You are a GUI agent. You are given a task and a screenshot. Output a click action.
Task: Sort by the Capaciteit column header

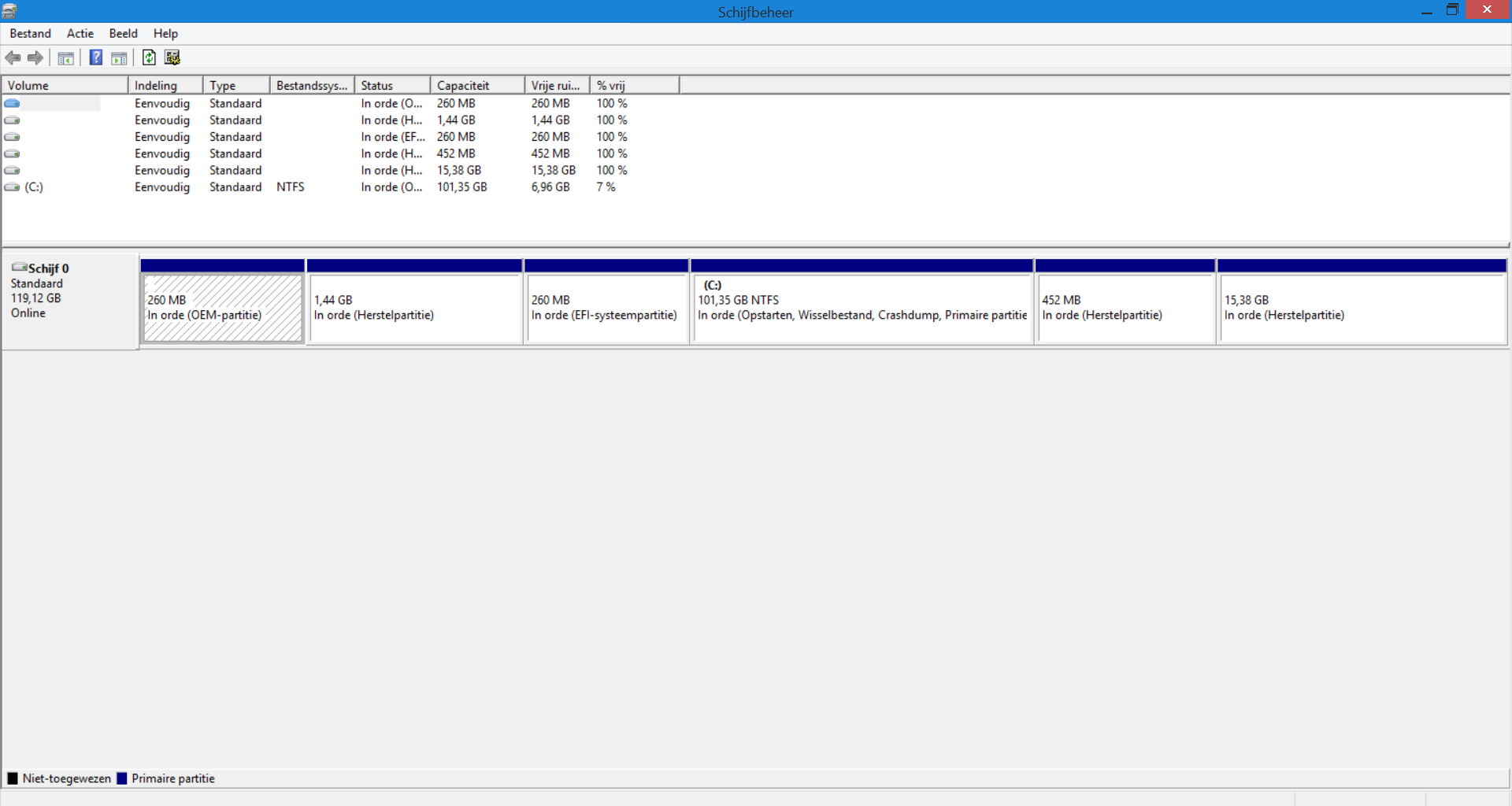coord(478,85)
